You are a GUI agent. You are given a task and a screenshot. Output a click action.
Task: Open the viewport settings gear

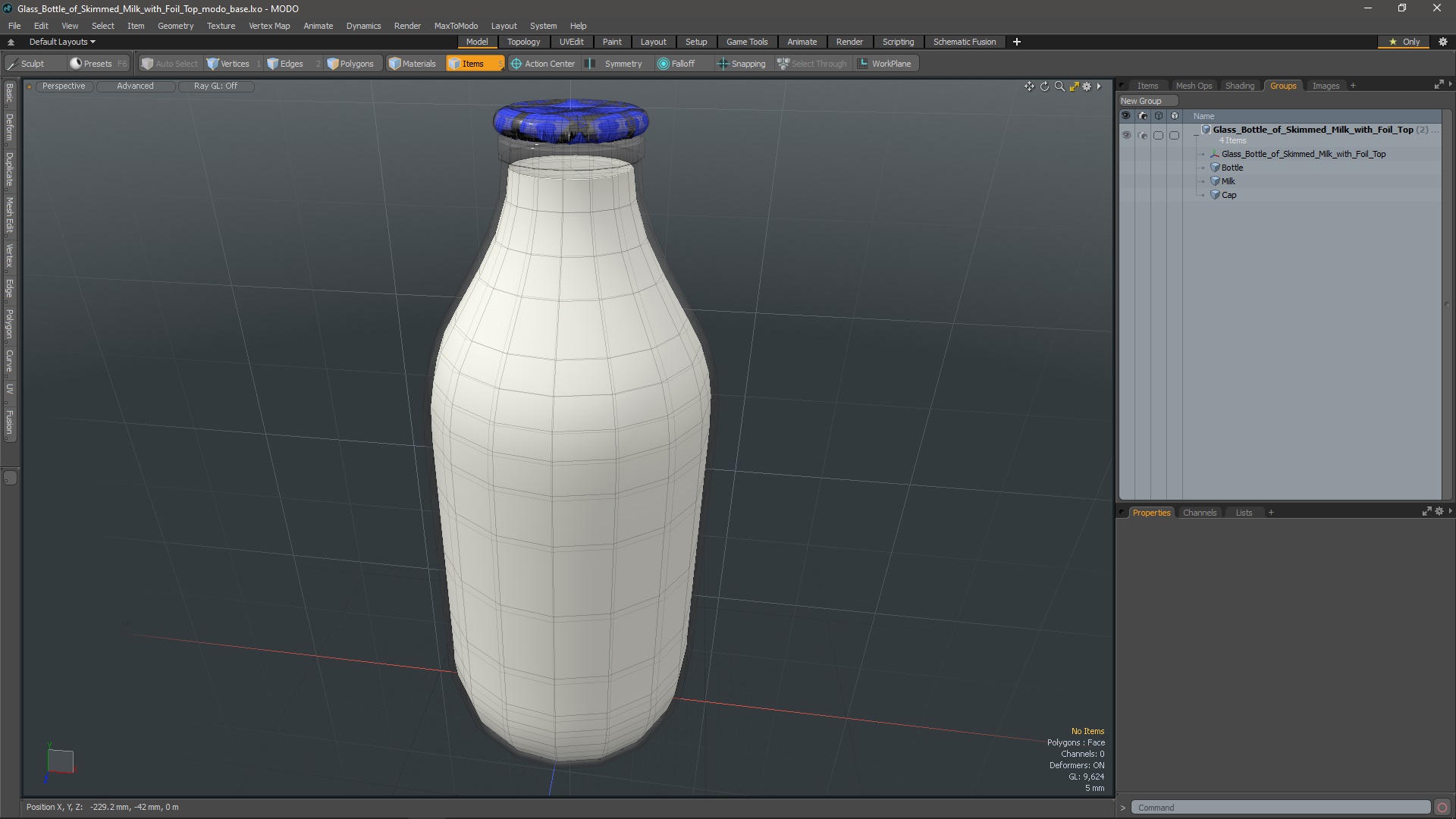coord(1087,86)
